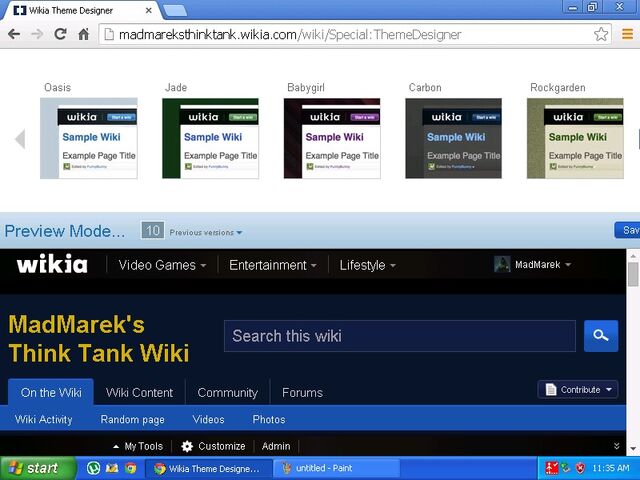Select the On the Wiki tab
640x480 pixels.
[x=51, y=392]
